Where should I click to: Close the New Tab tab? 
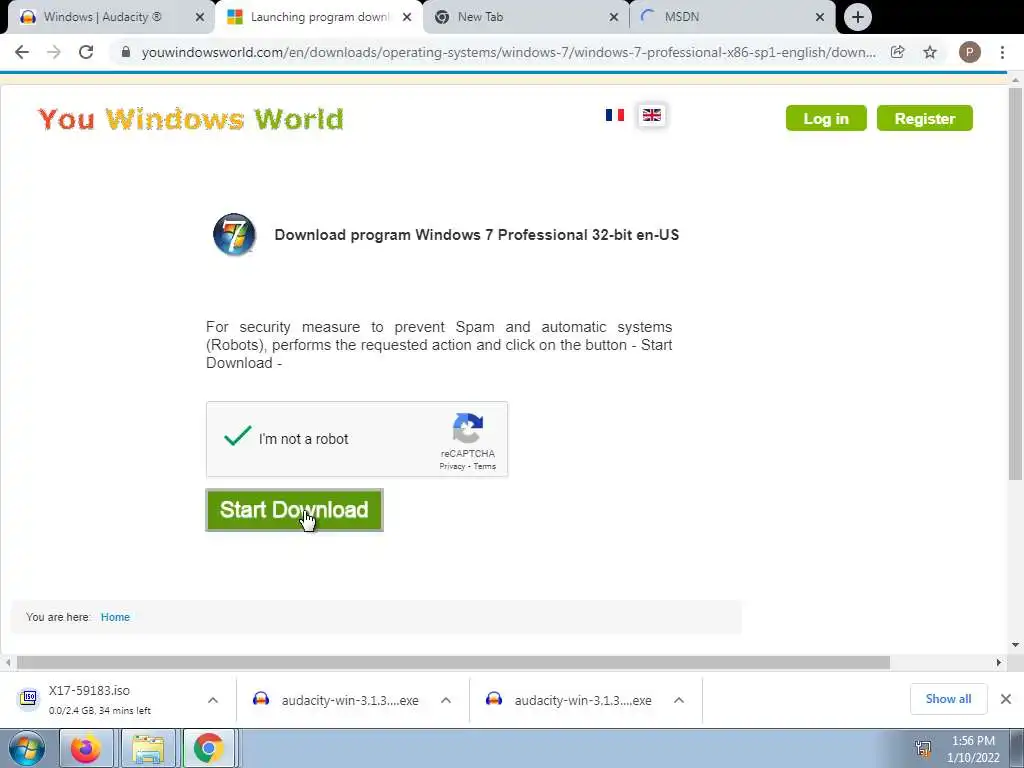tap(614, 17)
